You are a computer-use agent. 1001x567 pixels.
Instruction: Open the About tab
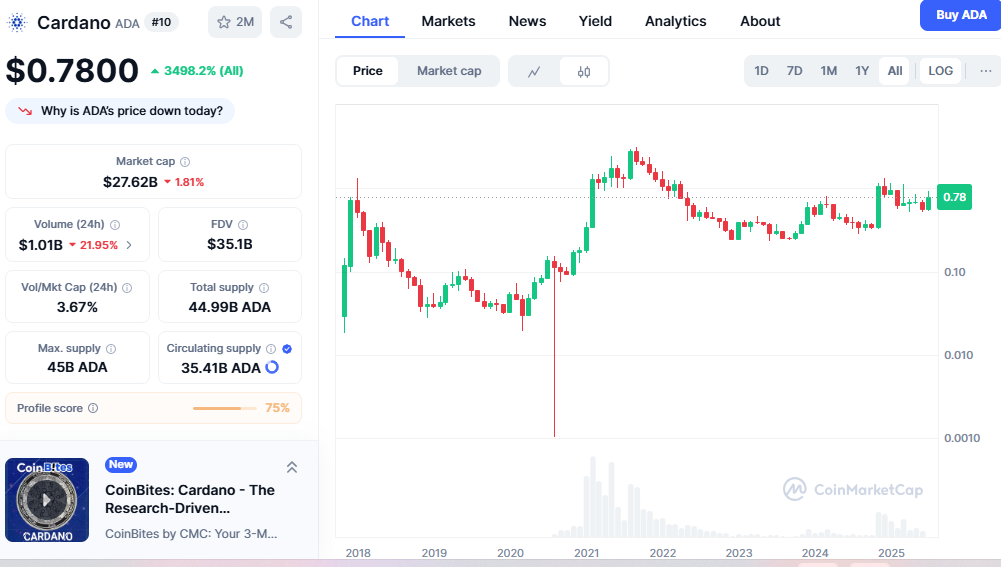[760, 21]
